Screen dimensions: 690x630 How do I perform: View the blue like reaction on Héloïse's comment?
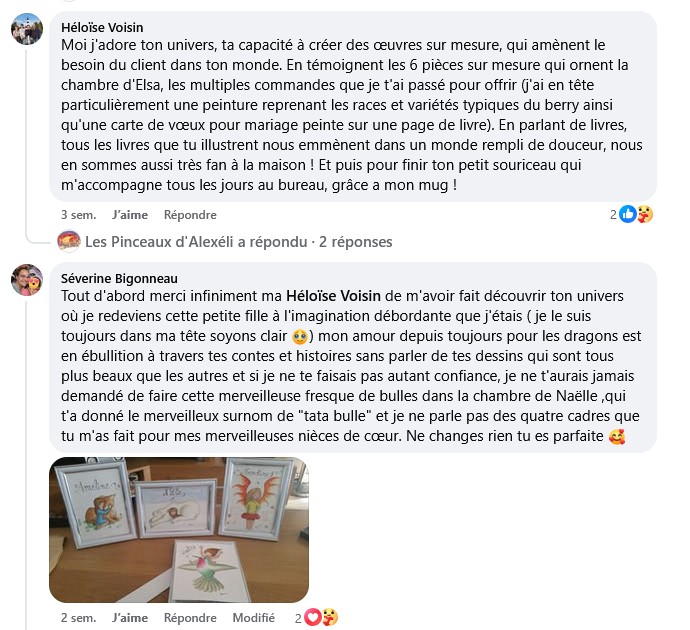pyautogui.click(x=628, y=214)
